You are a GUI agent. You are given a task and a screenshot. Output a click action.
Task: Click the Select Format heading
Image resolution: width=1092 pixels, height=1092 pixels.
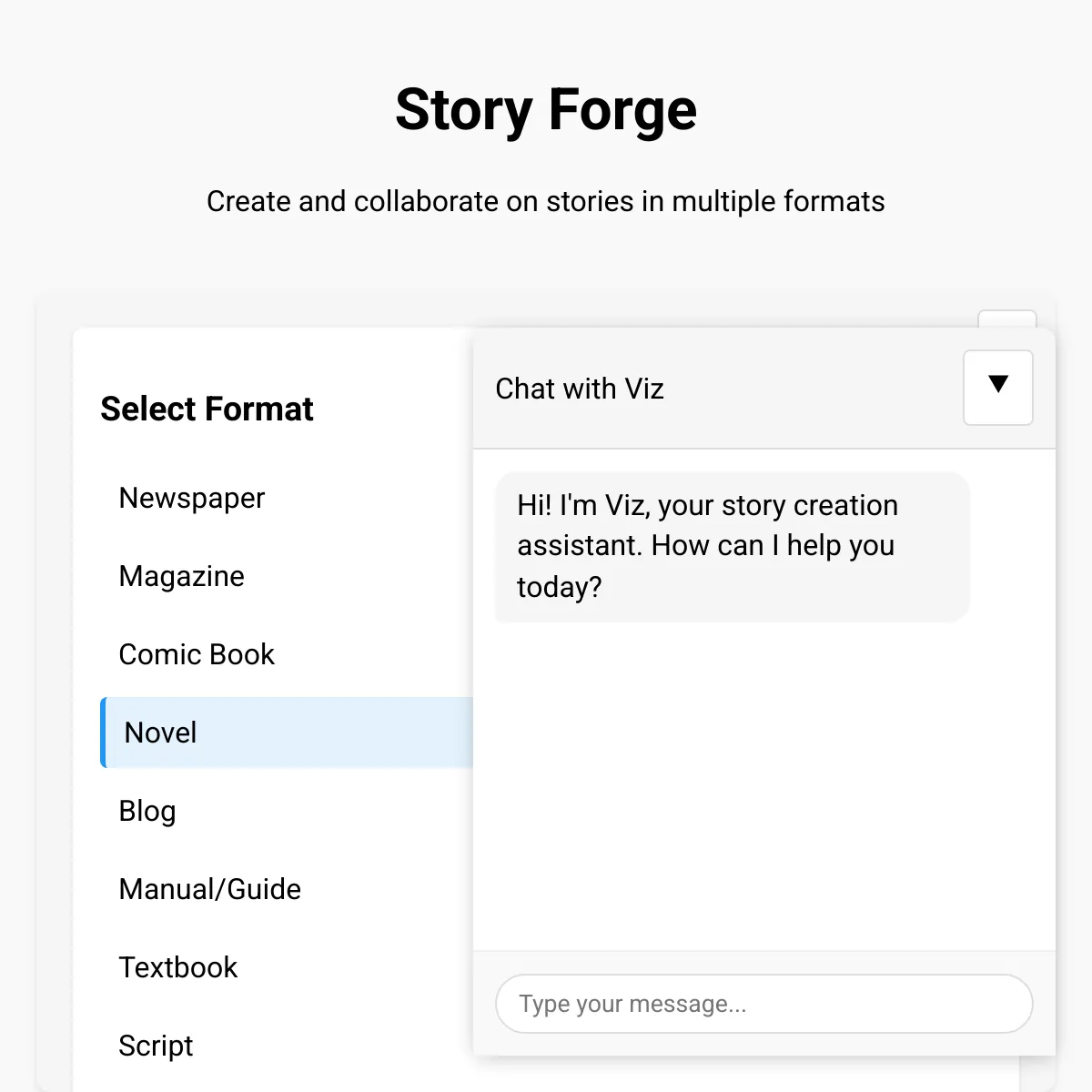[207, 409]
